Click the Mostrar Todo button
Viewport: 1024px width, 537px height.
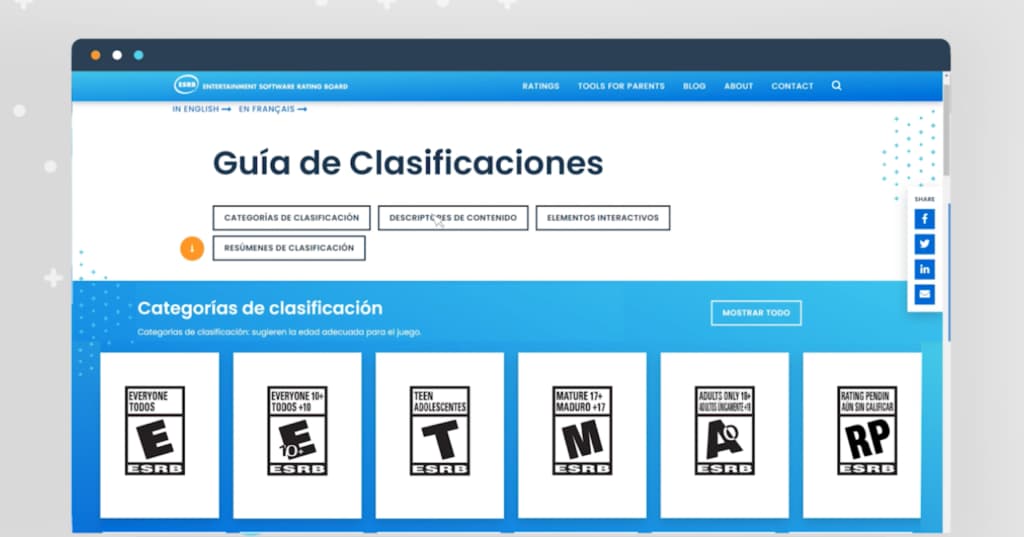(756, 313)
